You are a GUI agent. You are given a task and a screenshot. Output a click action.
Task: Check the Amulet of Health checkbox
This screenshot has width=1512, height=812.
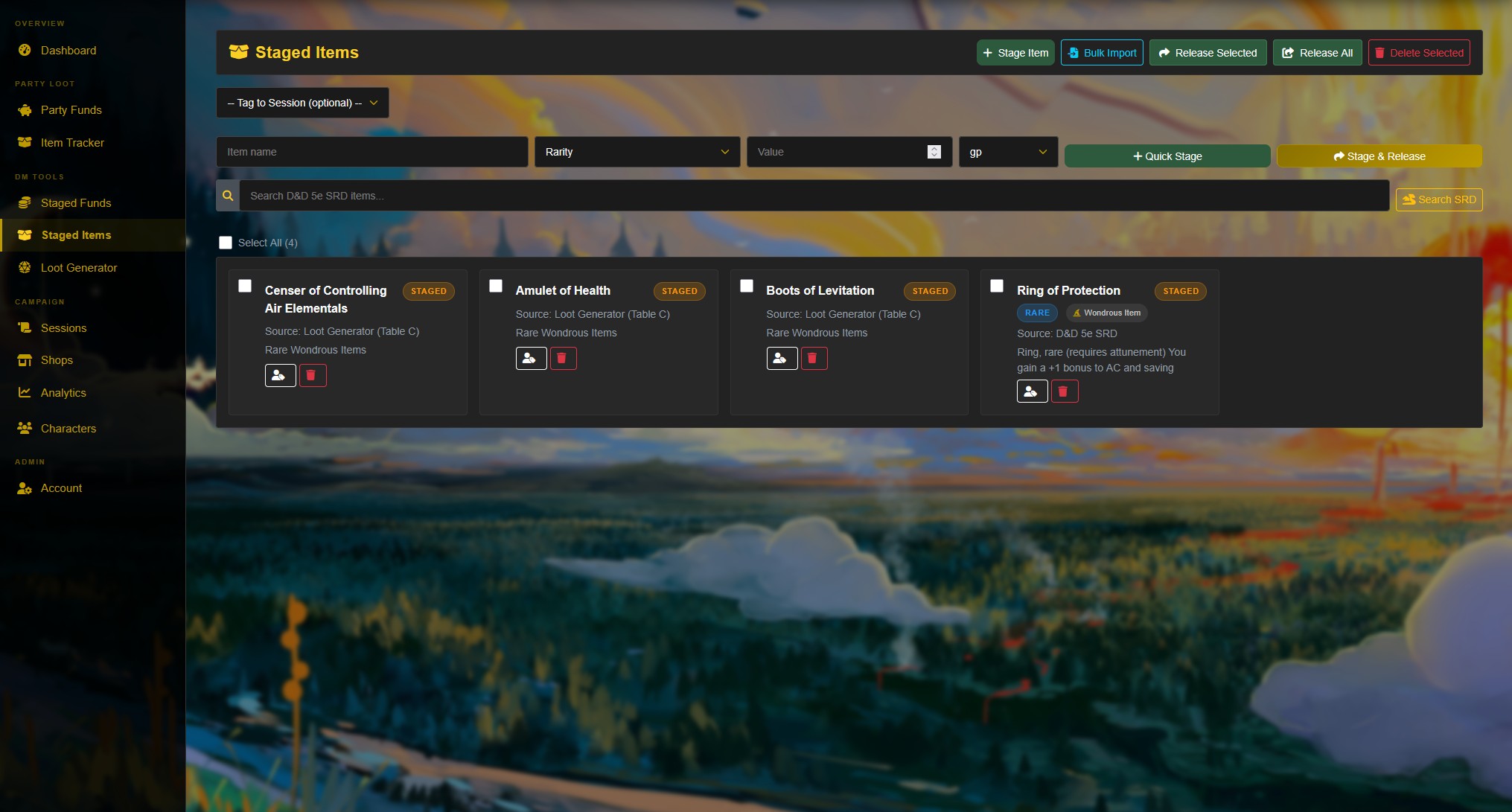pos(496,286)
